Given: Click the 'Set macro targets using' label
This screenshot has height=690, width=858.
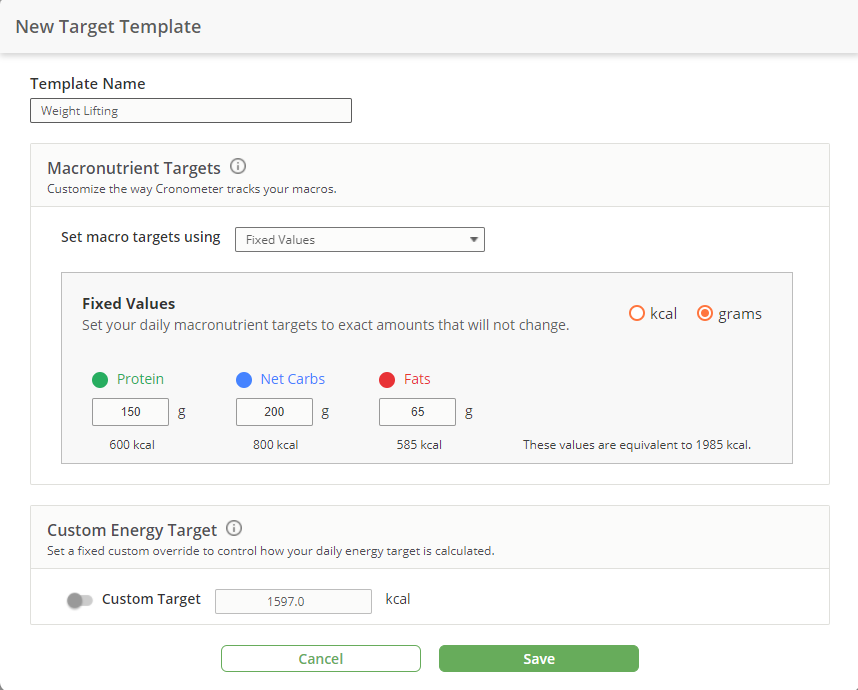Looking at the screenshot, I should tap(141, 237).
